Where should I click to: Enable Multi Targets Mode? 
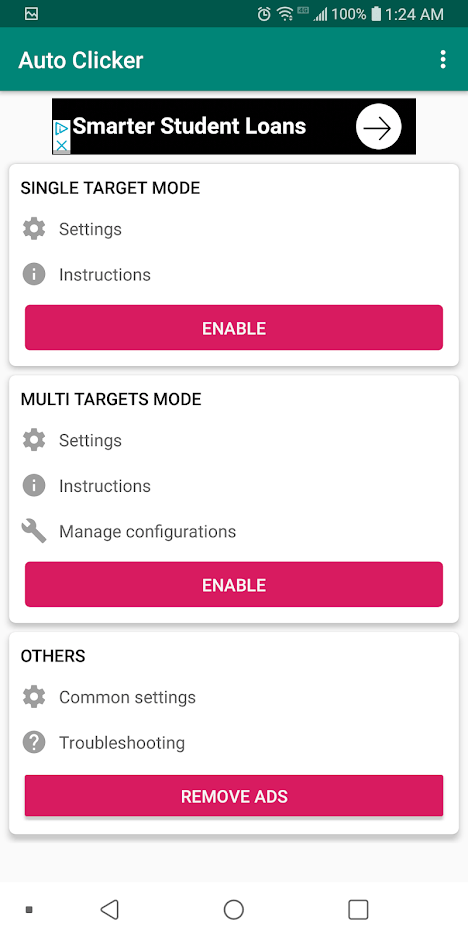(x=234, y=584)
